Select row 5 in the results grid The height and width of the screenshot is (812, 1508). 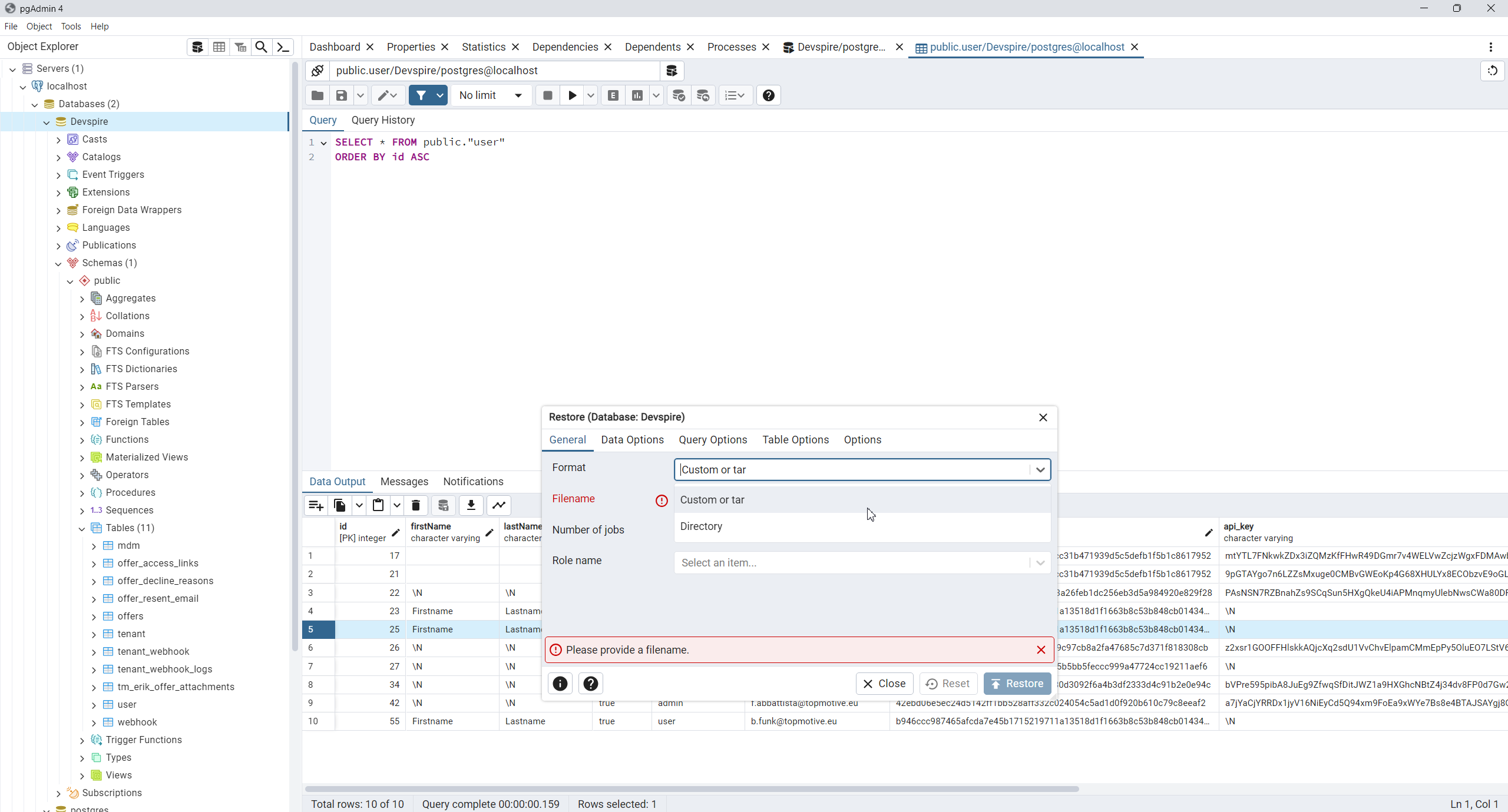318,629
